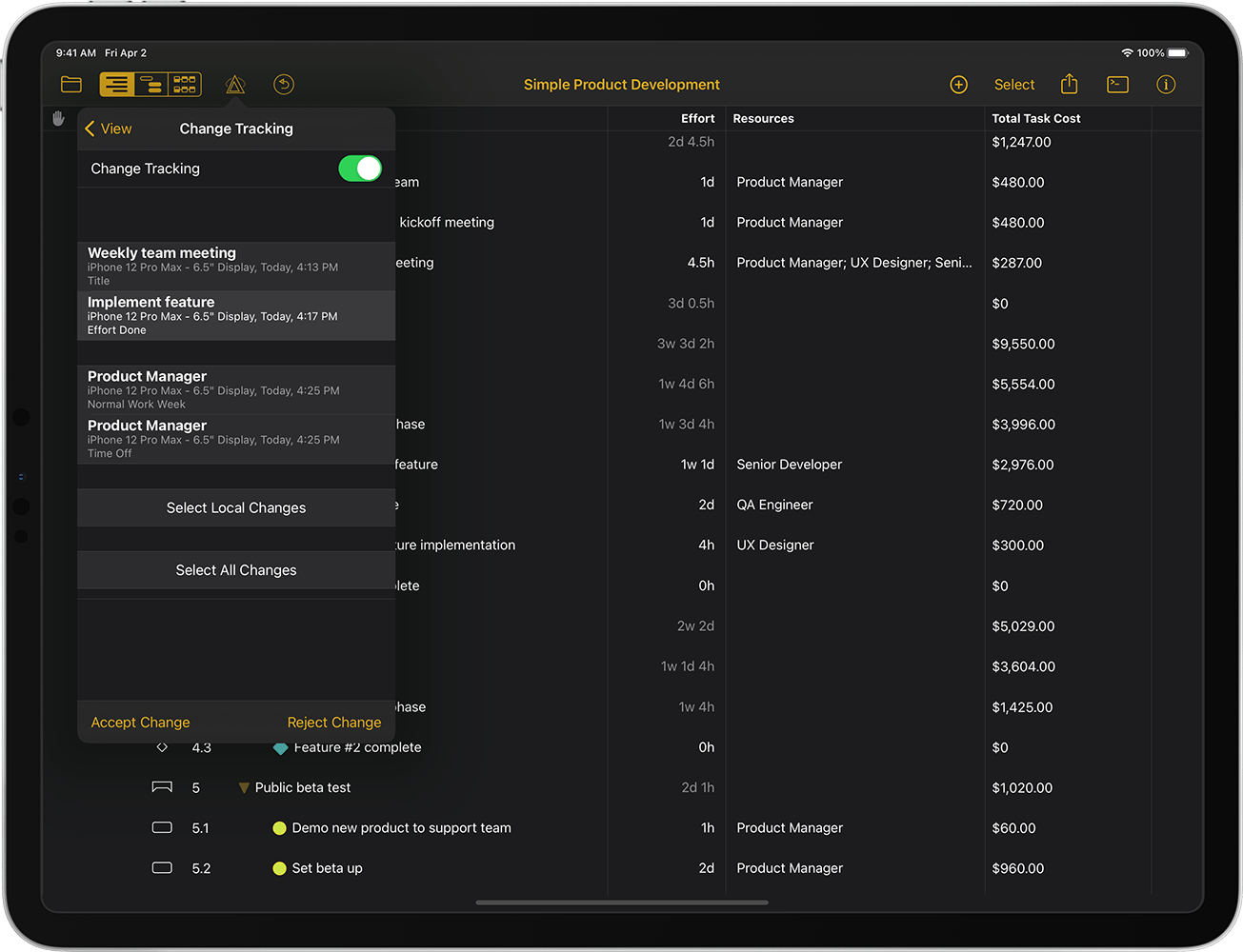Tap the yellow dot beside Demo new product
Viewport: 1243px width, 952px height.
click(279, 828)
